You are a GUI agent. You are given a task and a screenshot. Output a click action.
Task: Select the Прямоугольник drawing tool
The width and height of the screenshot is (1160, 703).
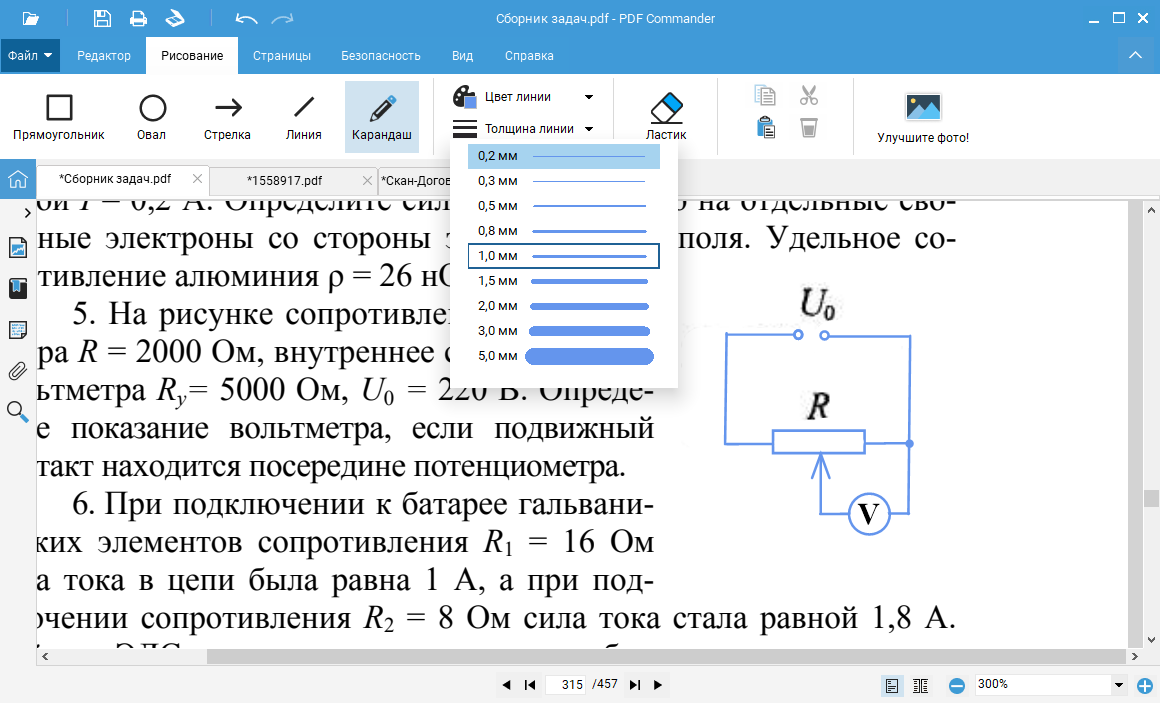coord(58,117)
